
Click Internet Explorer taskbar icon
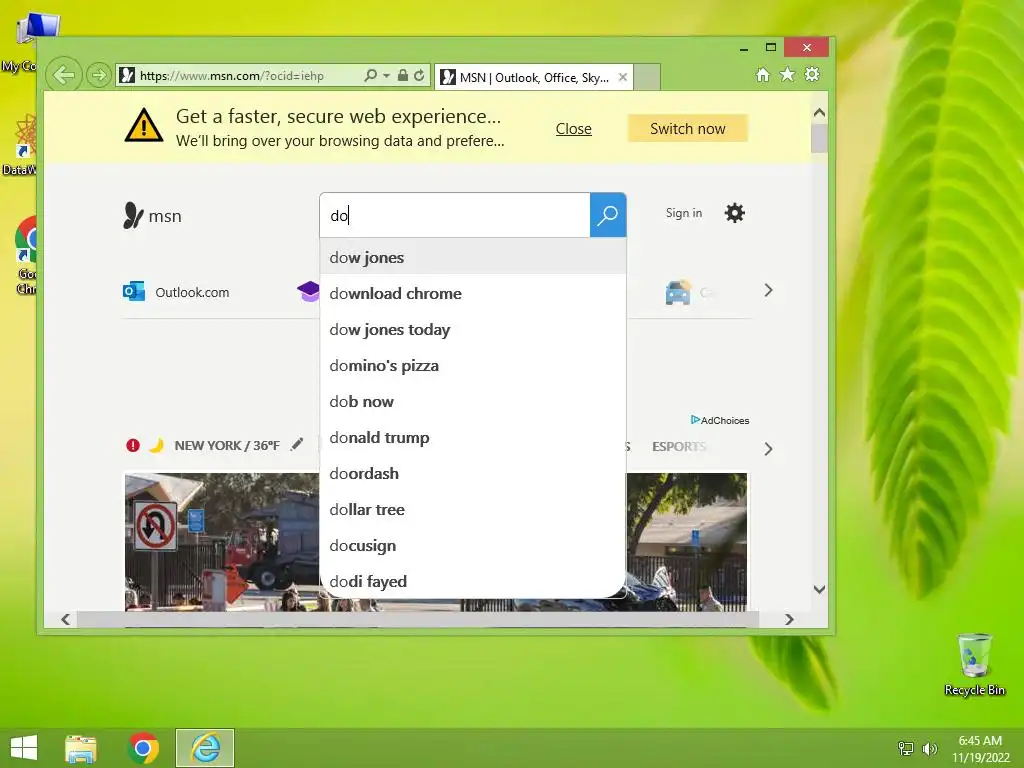coord(205,748)
